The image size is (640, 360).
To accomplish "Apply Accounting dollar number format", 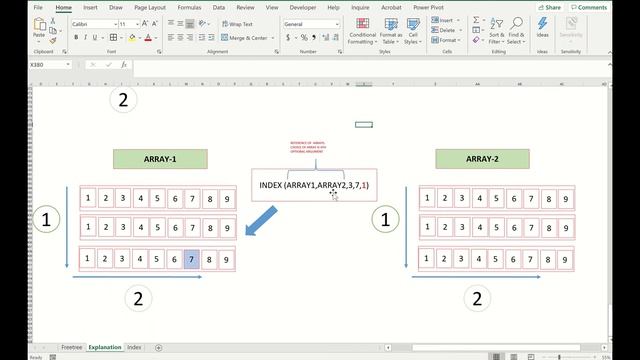I will point(288,38).
